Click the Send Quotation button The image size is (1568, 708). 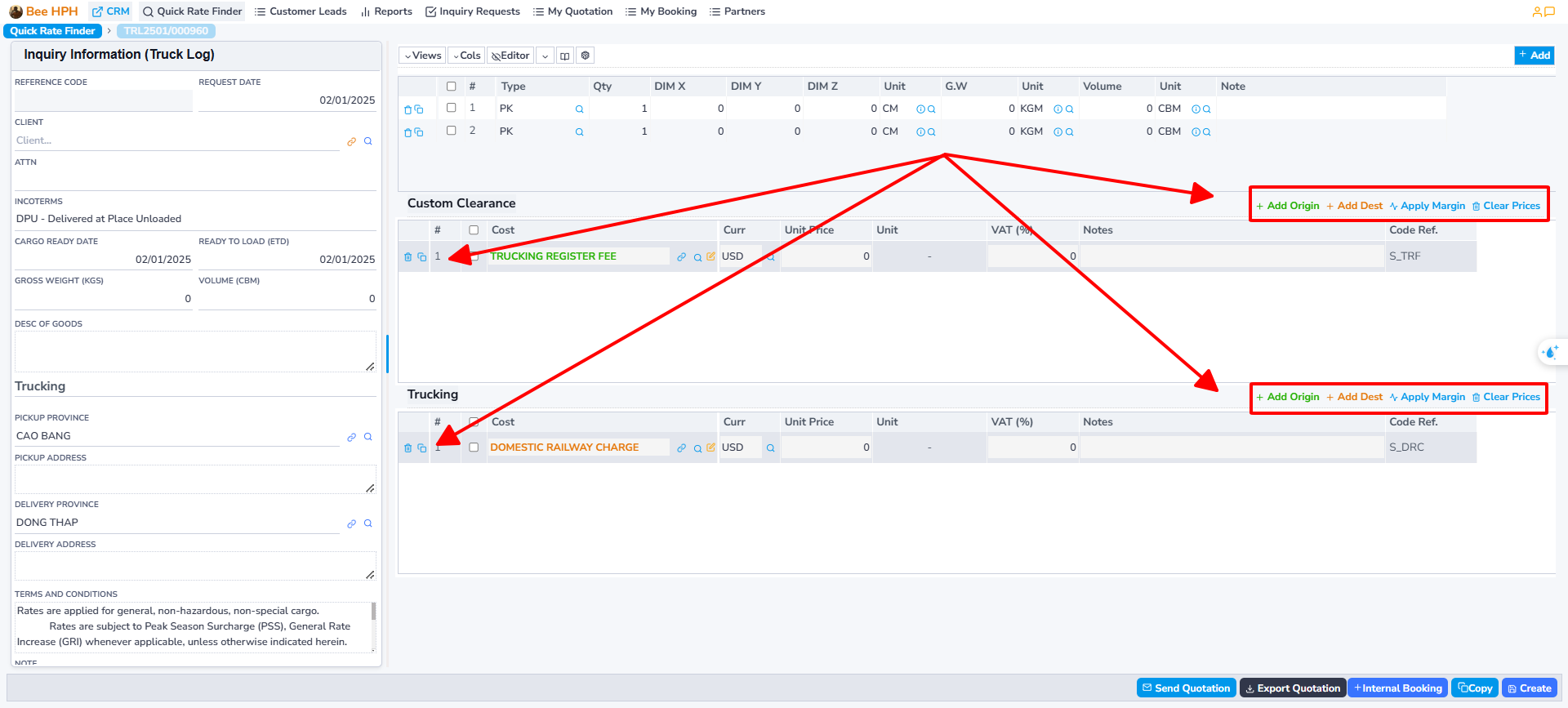[x=1186, y=688]
